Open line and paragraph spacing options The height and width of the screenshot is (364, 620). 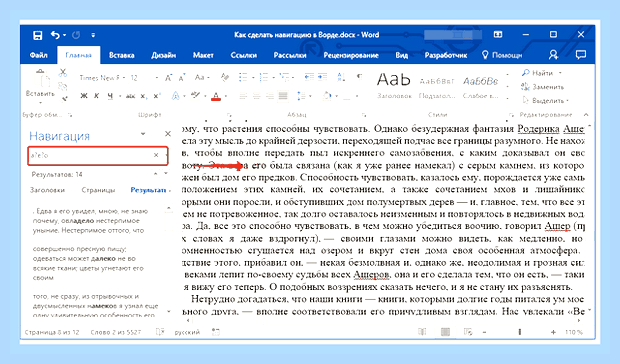[x=301, y=96]
